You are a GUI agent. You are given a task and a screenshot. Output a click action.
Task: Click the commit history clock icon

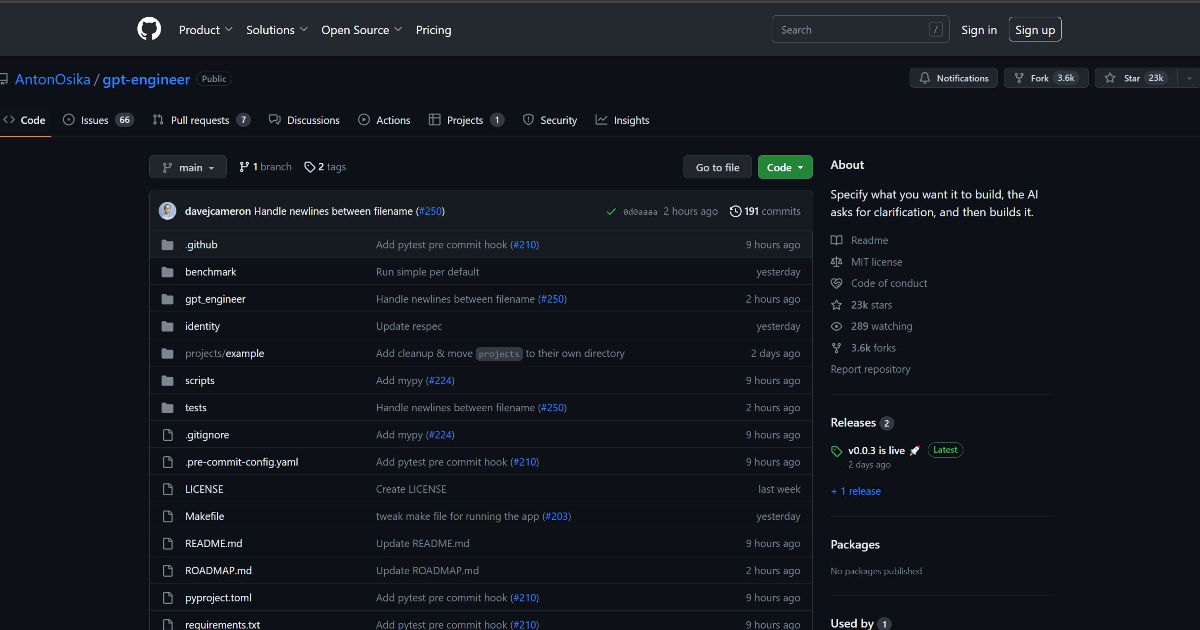734,210
